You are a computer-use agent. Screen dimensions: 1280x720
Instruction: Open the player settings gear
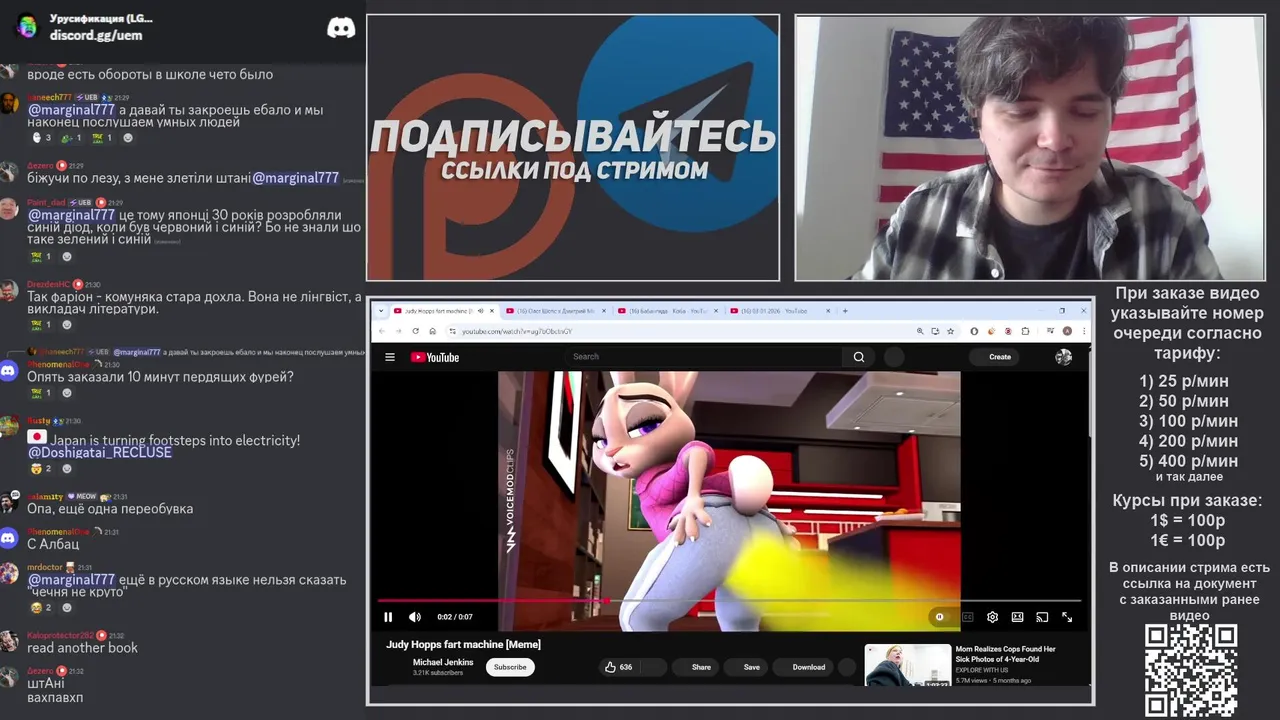[x=992, y=617]
